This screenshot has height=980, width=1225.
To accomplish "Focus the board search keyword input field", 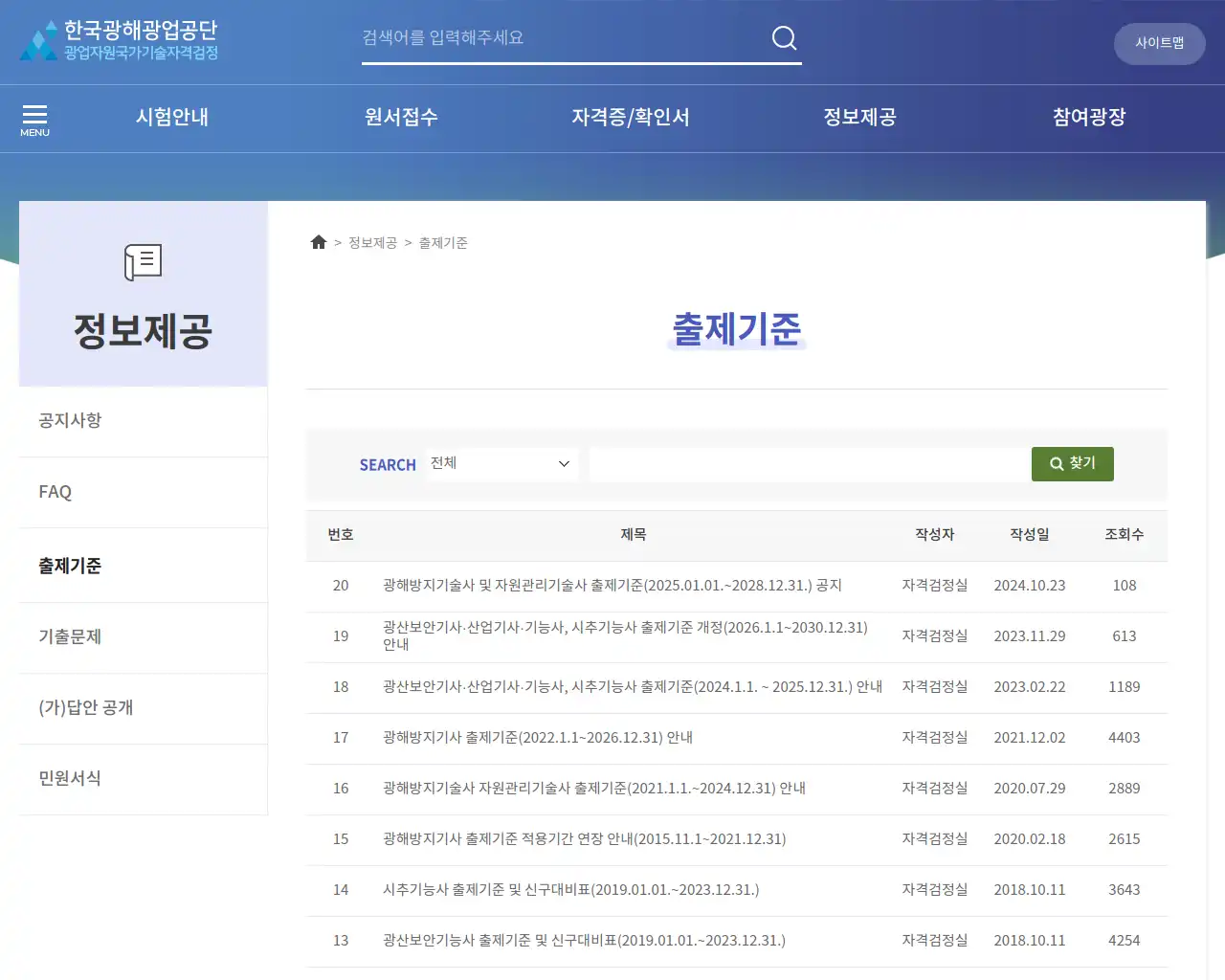I will 809,463.
